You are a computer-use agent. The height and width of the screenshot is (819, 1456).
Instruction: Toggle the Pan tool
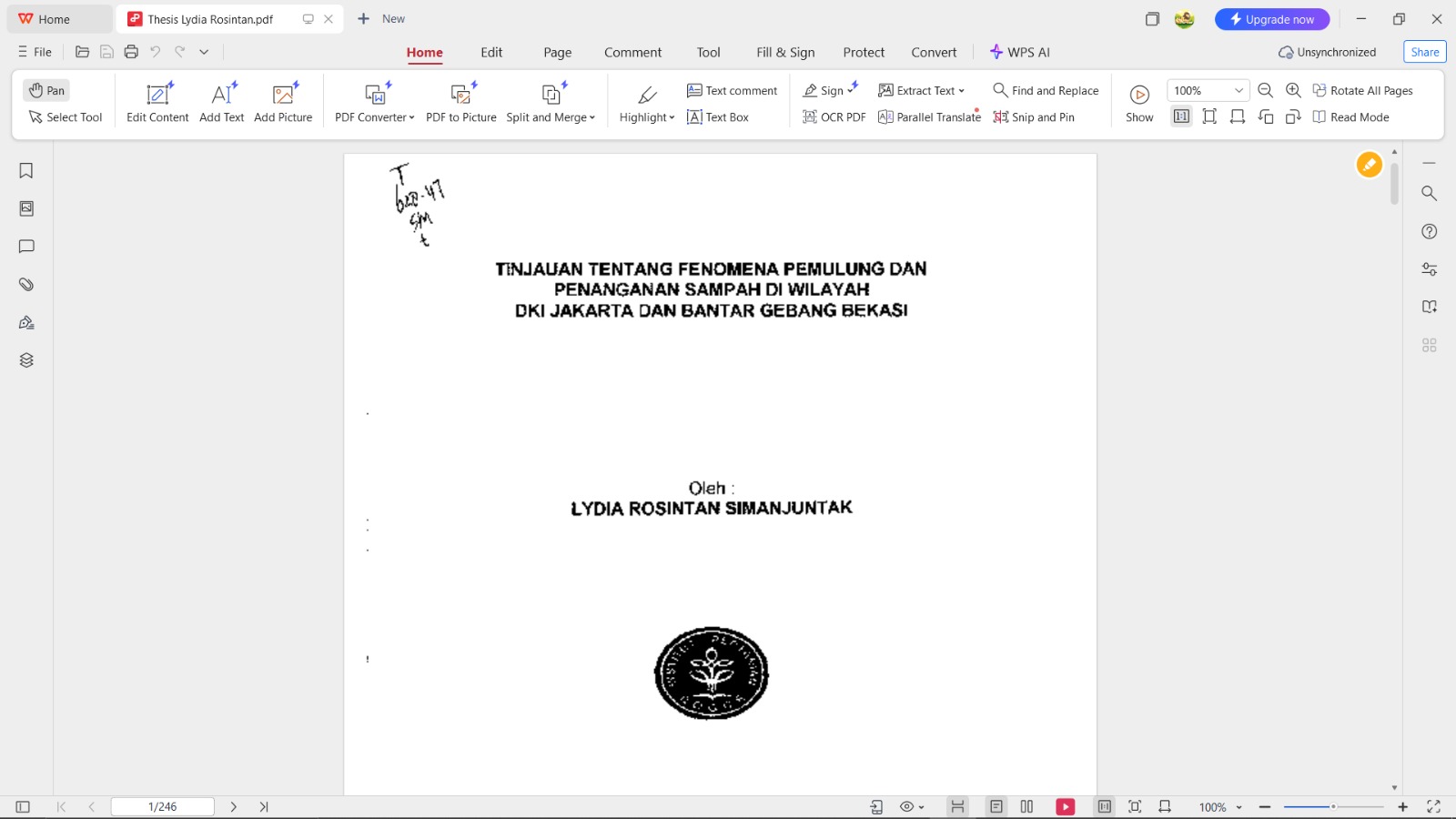click(x=46, y=90)
